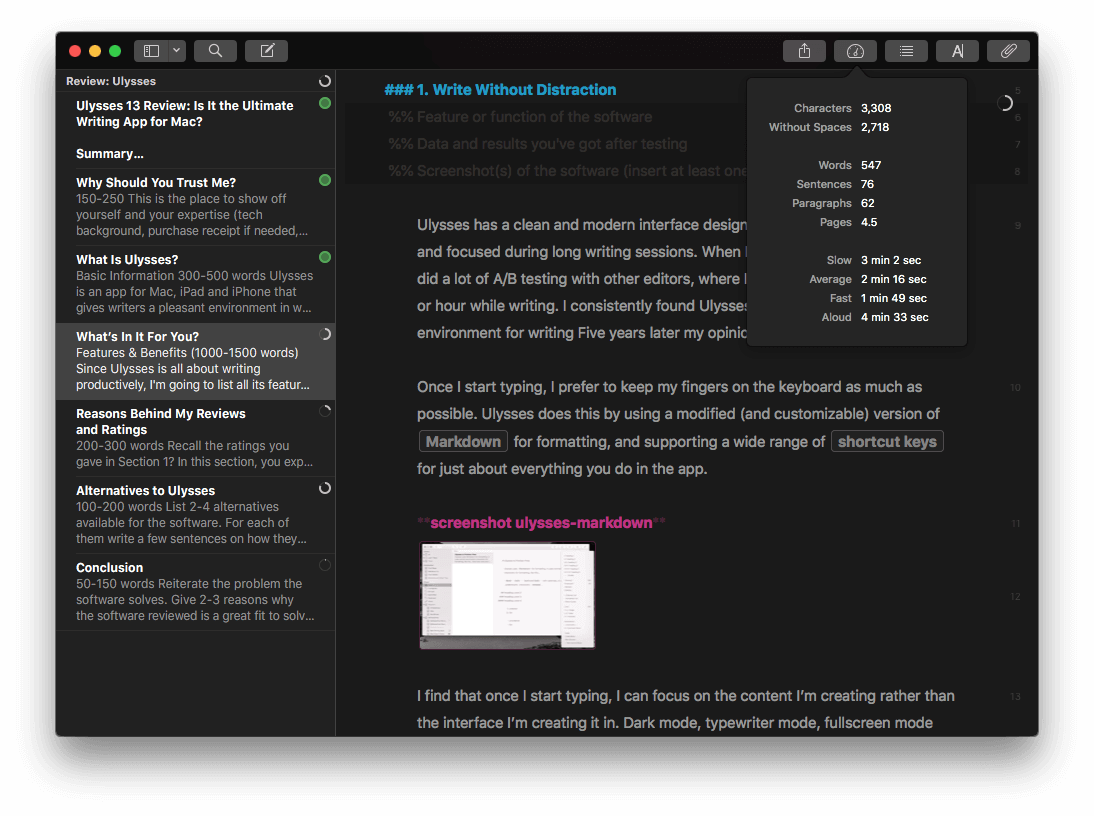
Task: Click the editor goal progress ring
Action: click(1005, 103)
